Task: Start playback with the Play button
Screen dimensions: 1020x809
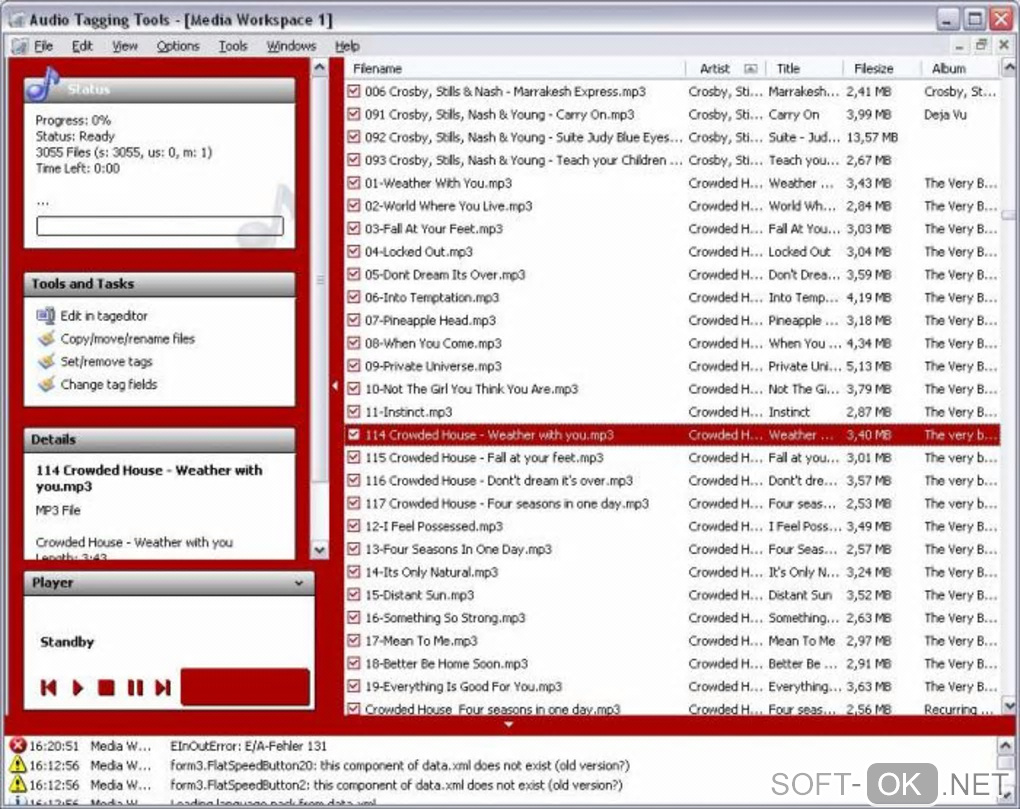Action: tap(77, 687)
